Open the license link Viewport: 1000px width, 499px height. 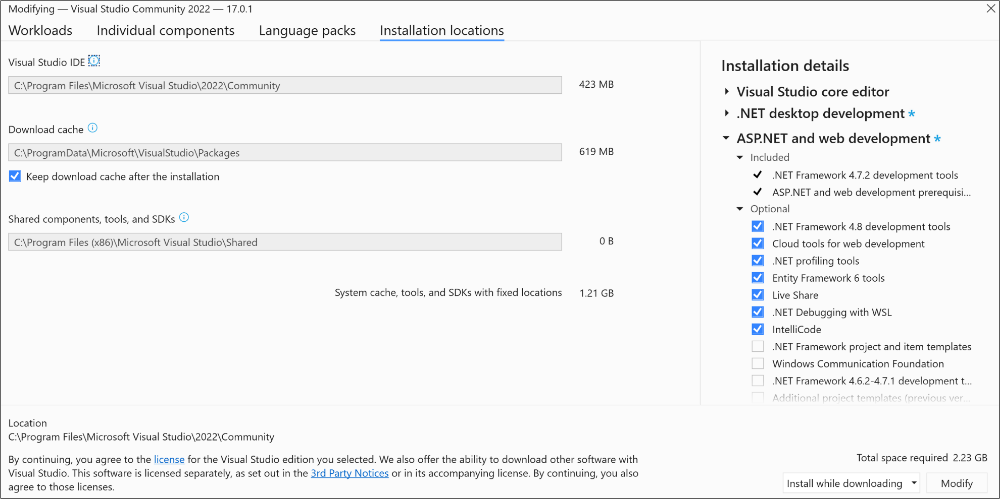[x=169, y=459]
